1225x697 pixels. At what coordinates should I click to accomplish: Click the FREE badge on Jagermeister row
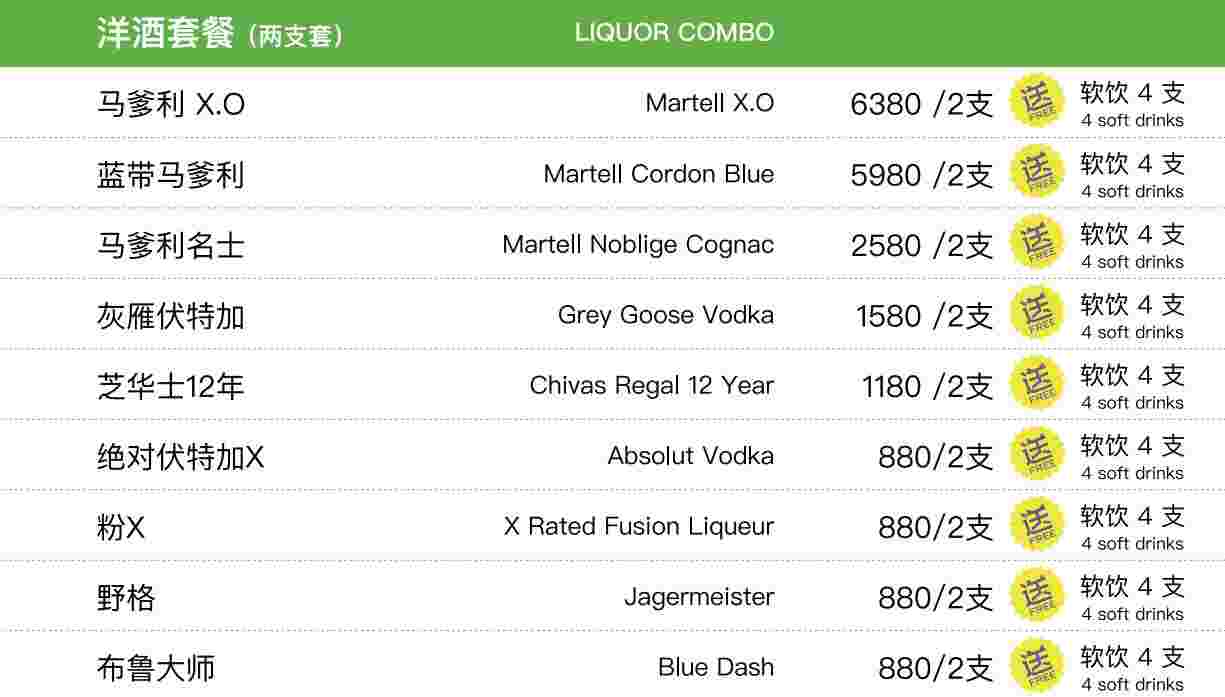[1038, 595]
